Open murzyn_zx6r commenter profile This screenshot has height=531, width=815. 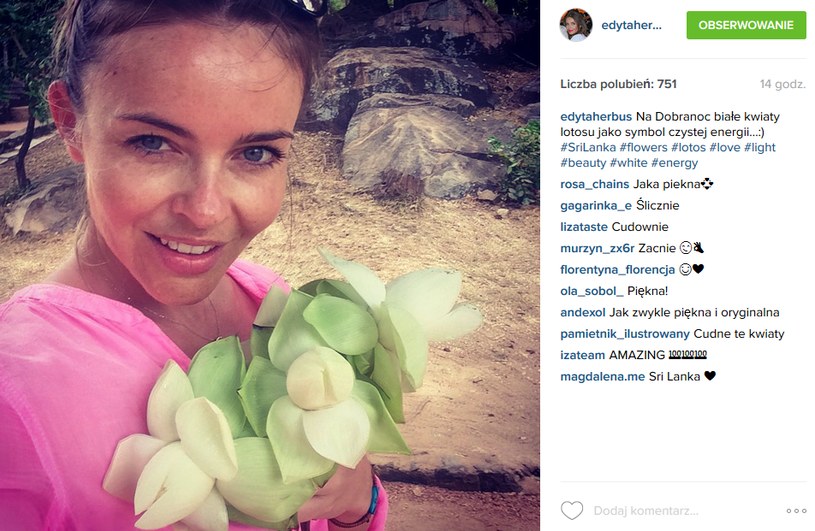click(597, 248)
